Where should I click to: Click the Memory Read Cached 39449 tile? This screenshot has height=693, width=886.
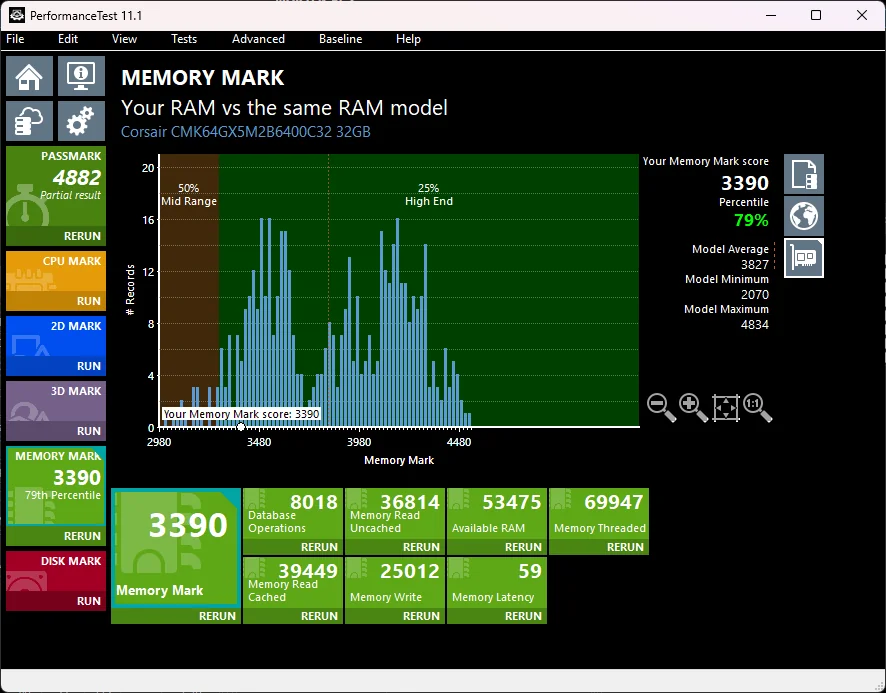(293, 583)
